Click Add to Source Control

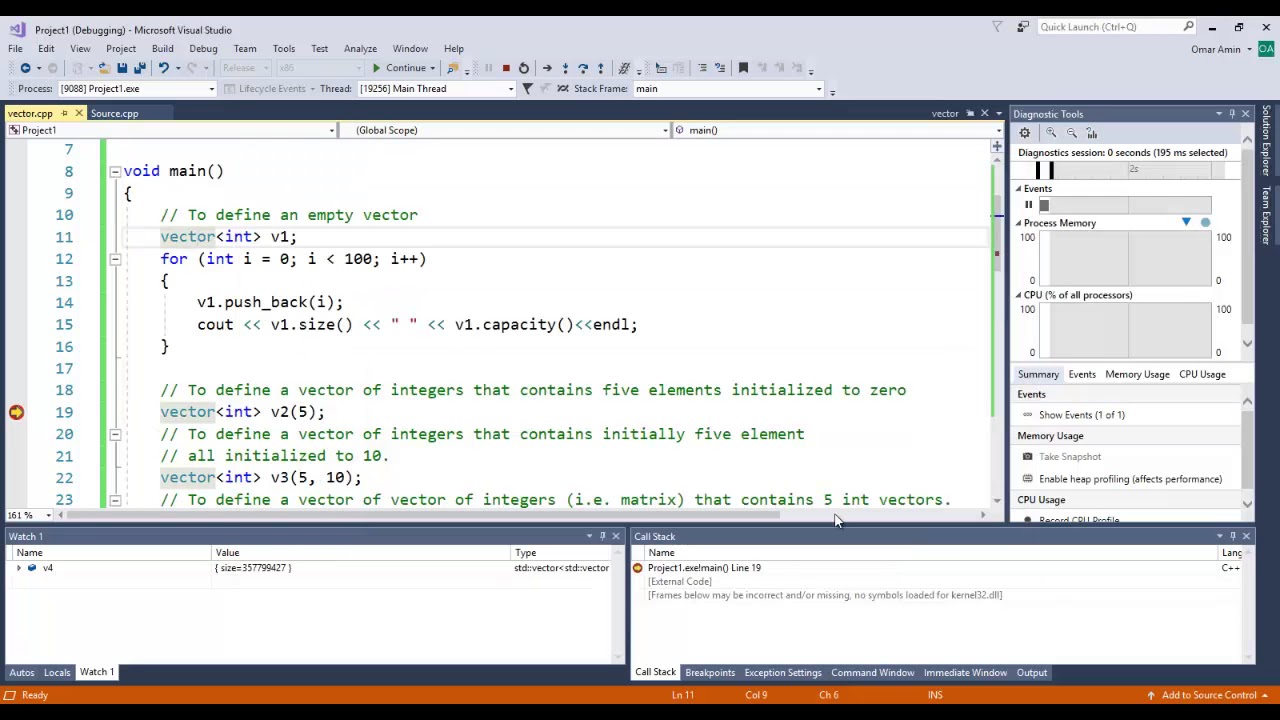tap(1208, 695)
